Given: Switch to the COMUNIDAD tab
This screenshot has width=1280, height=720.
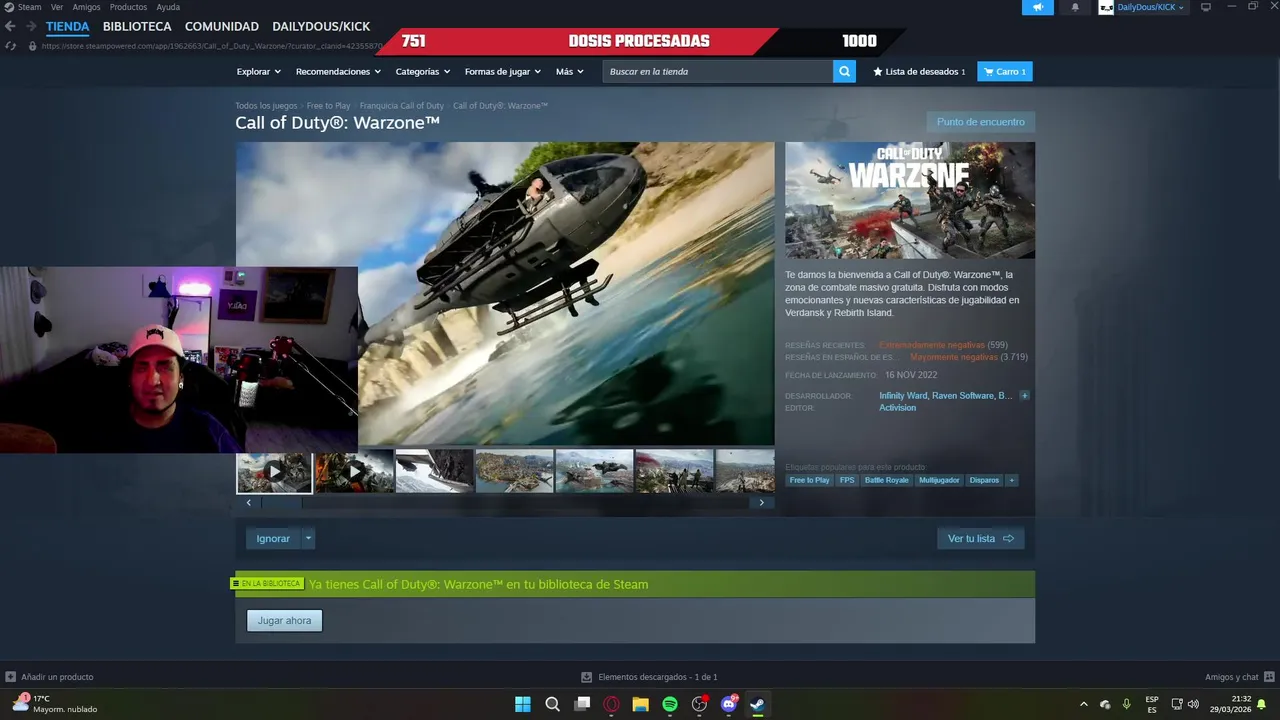Looking at the screenshot, I should click(x=222, y=26).
